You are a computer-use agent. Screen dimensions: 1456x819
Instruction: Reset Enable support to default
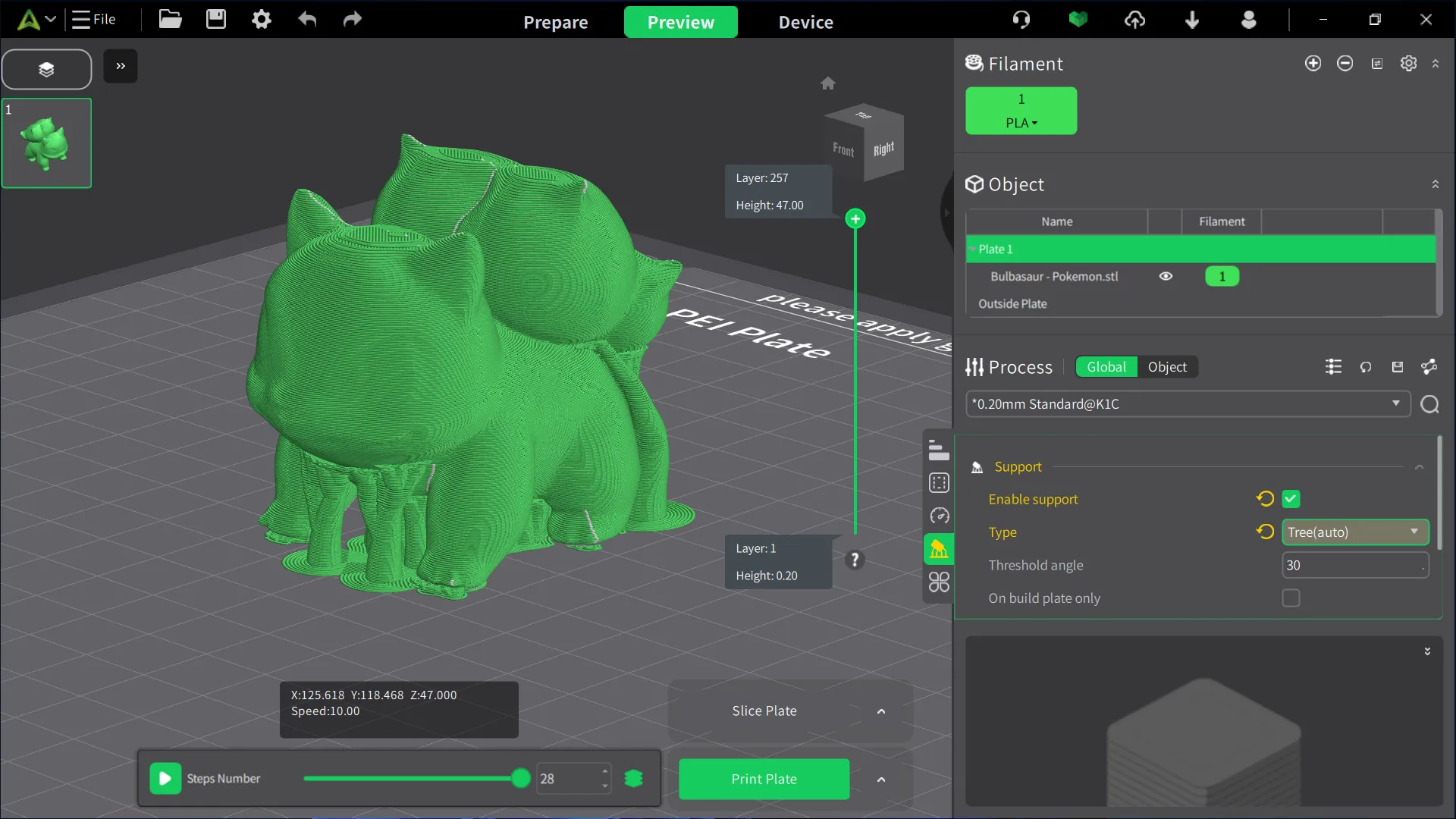[x=1265, y=498]
